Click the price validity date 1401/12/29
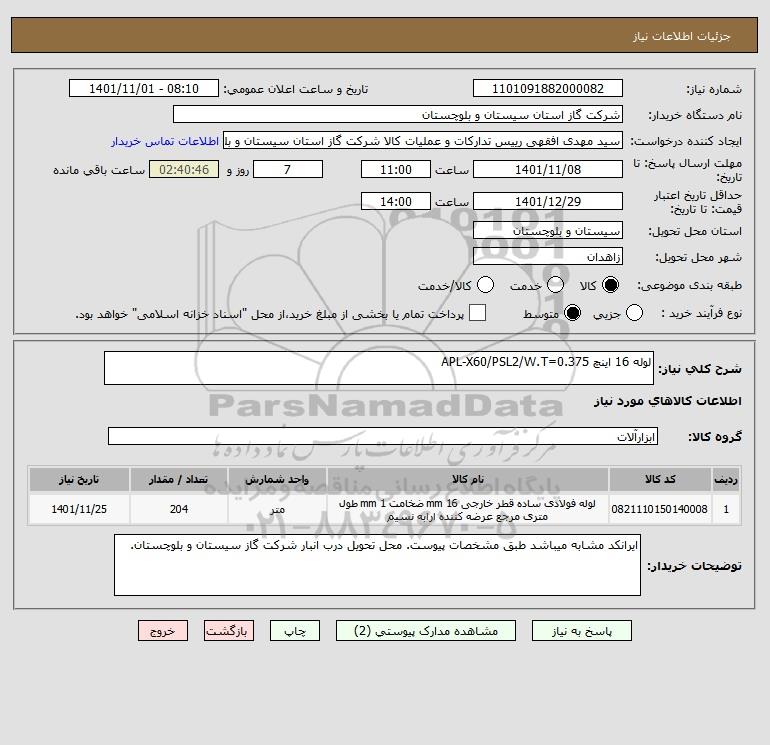The height and width of the screenshot is (745, 770). (x=548, y=201)
